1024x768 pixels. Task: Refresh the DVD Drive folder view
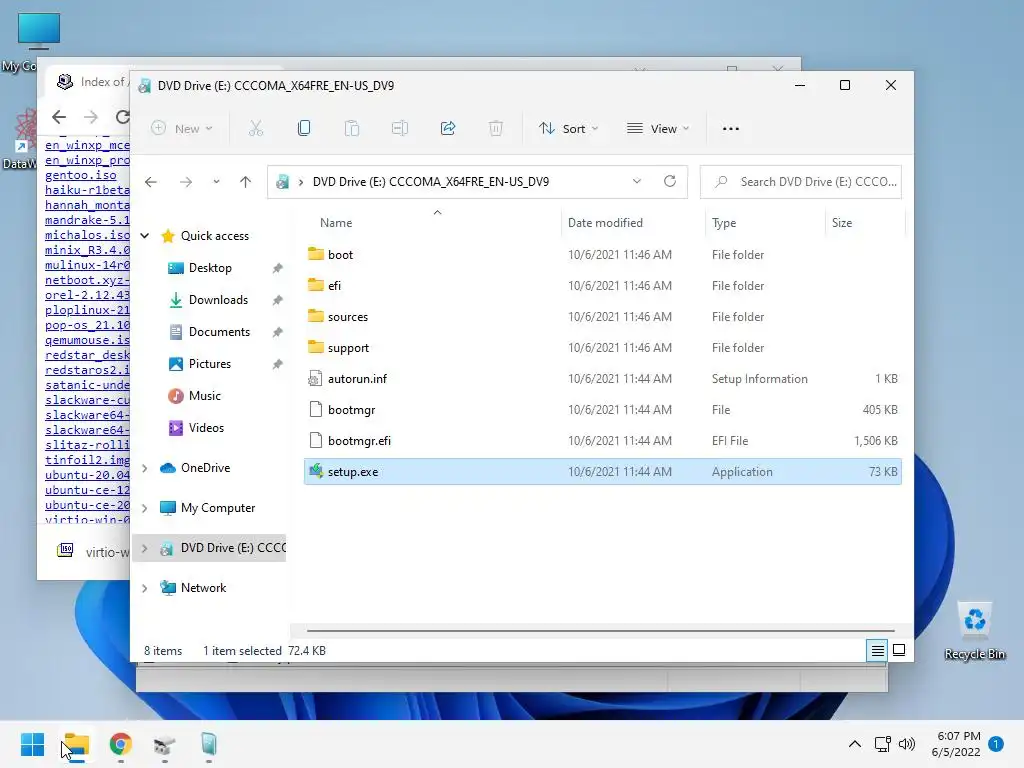click(x=669, y=182)
